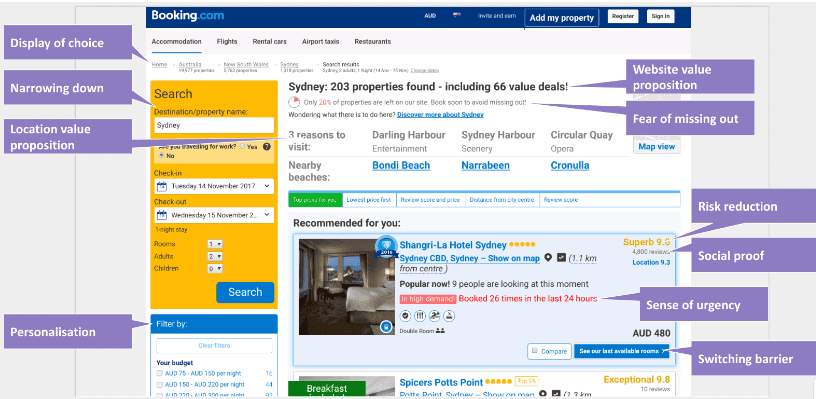The image size is (816, 399).
Task: Open the AUD currency selector
Action: click(x=430, y=16)
